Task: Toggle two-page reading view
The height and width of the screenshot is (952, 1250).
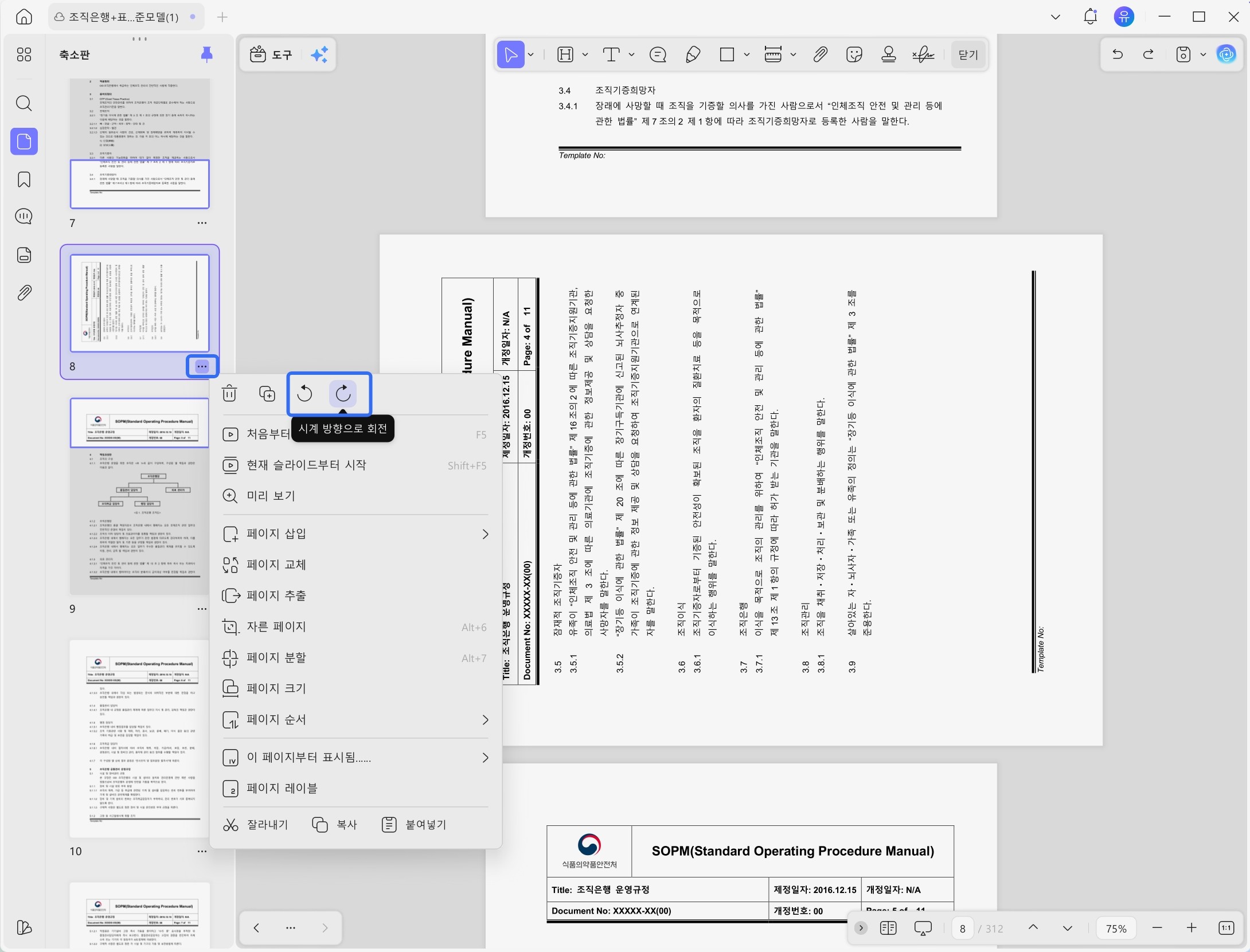Action: (x=888, y=928)
